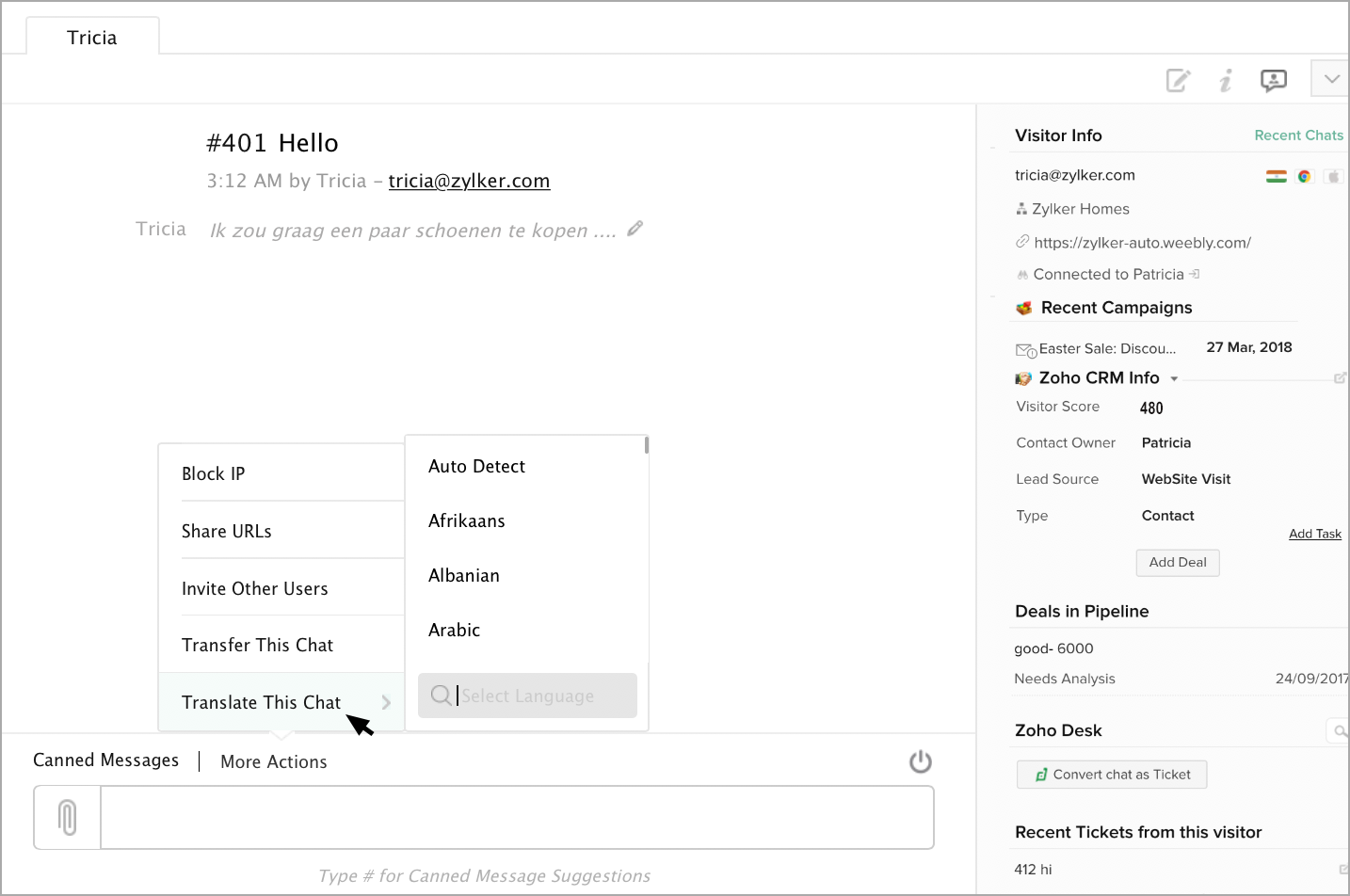The height and width of the screenshot is (896, 1350).
Task: Click the Contact Owner value Patricia
Action: tap(1166, 442)
